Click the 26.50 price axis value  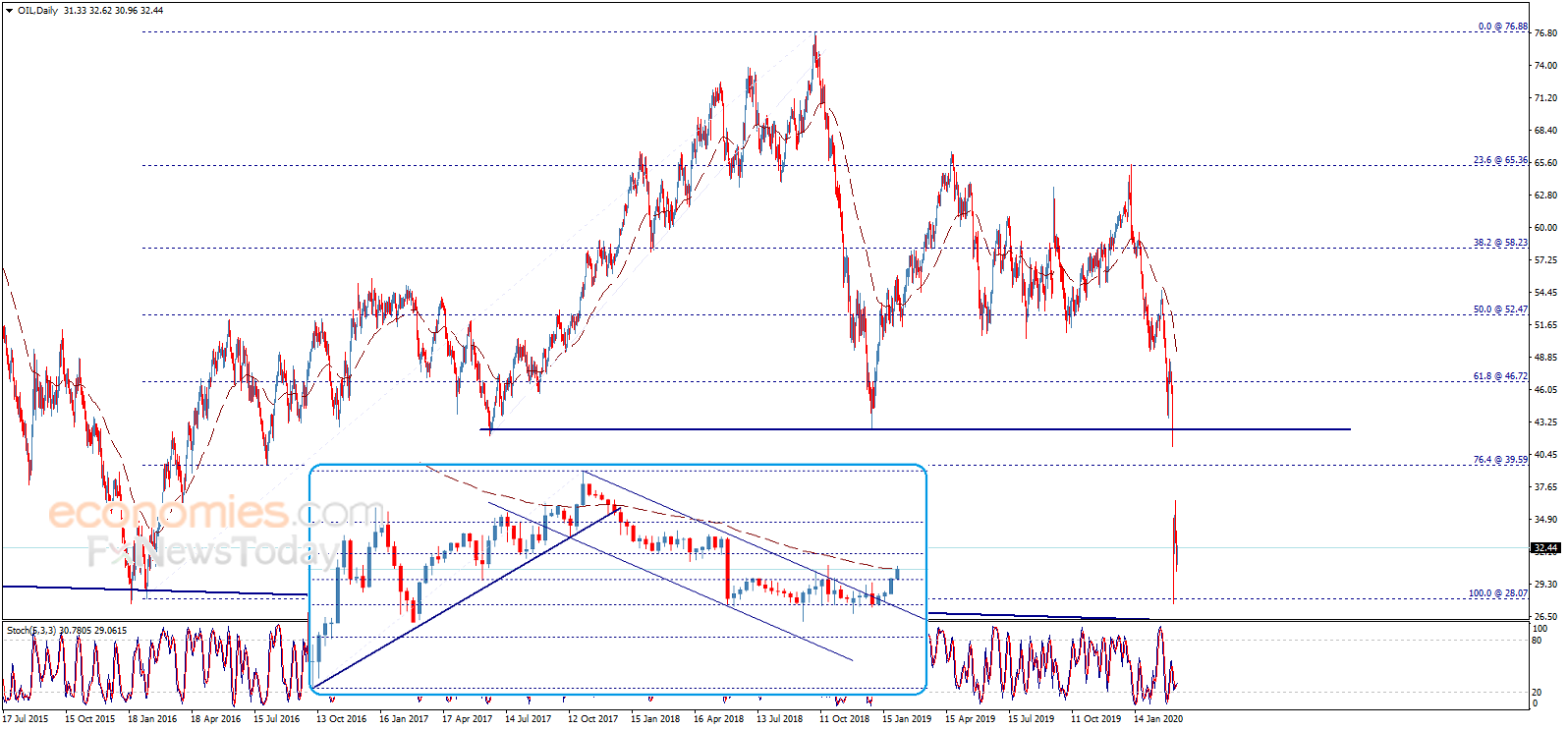coord(1545,617)
